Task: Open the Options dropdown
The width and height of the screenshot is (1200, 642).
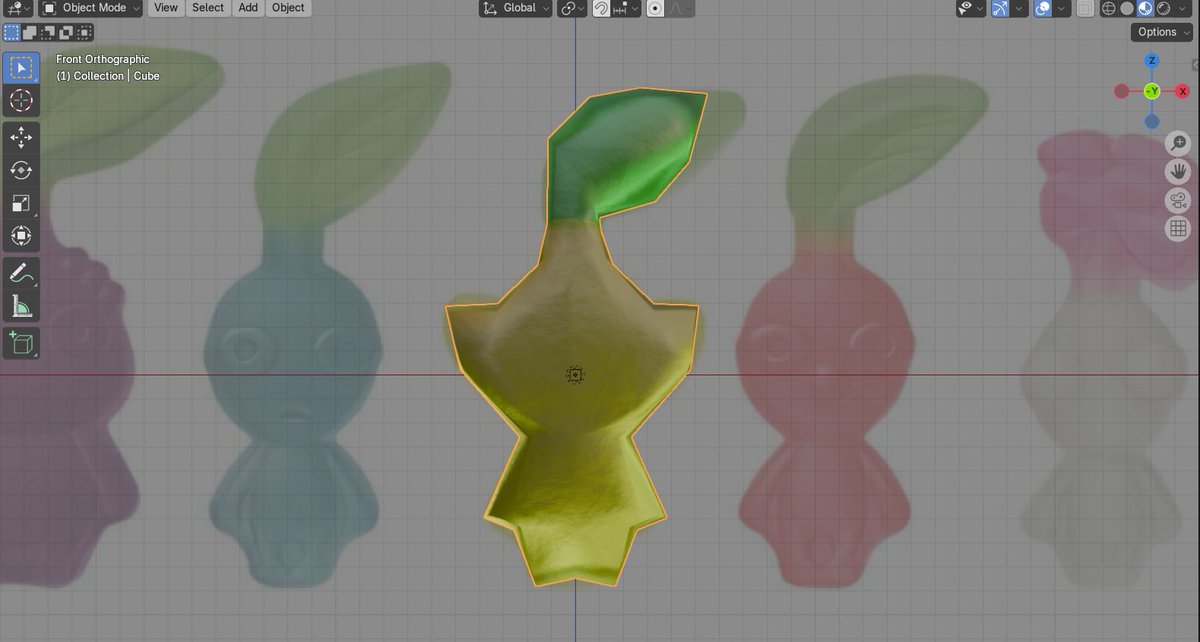Action: point(1163,32)
